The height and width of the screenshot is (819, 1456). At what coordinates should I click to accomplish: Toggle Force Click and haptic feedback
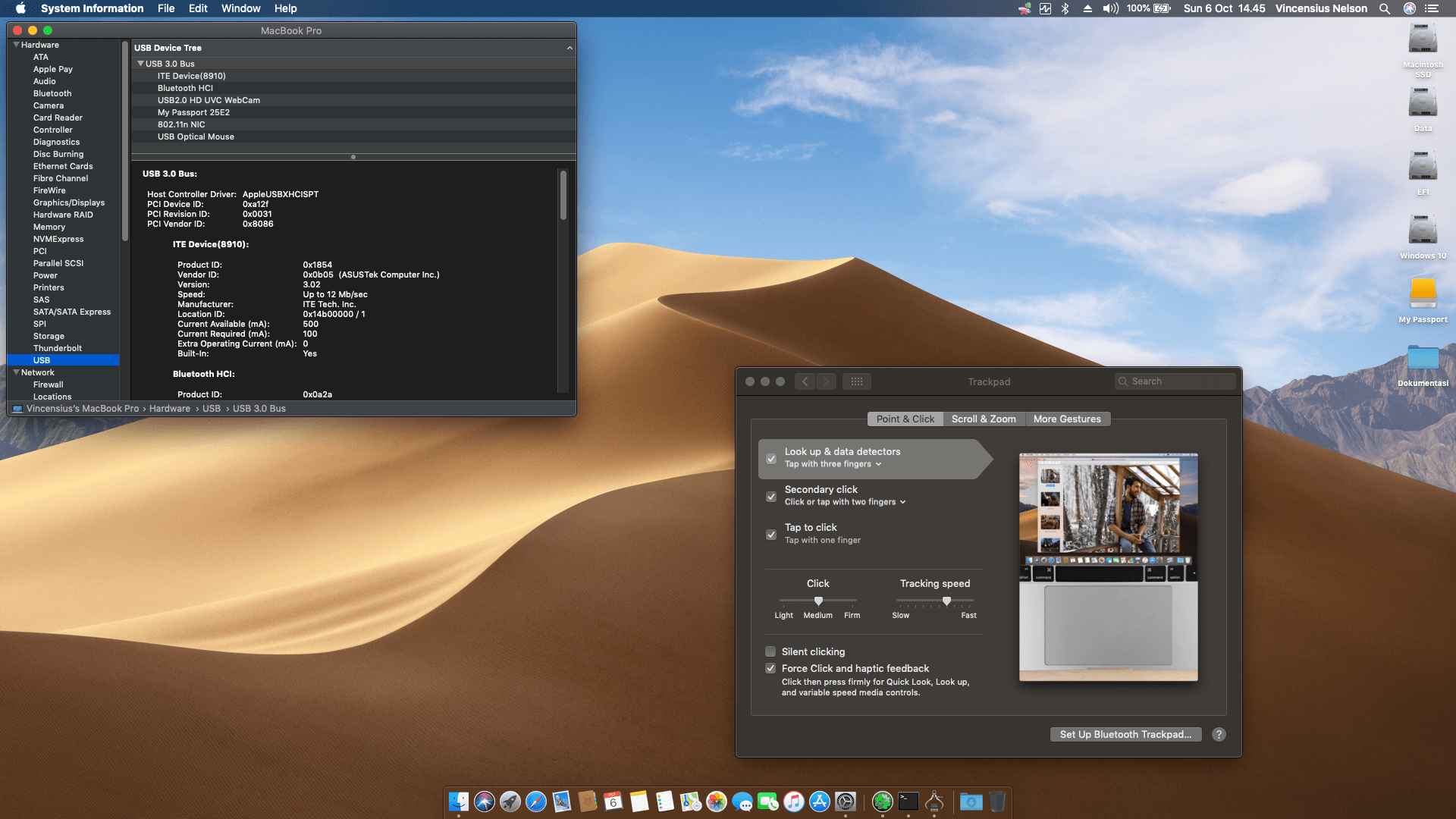pyautogui.click(x=770, y=668)
